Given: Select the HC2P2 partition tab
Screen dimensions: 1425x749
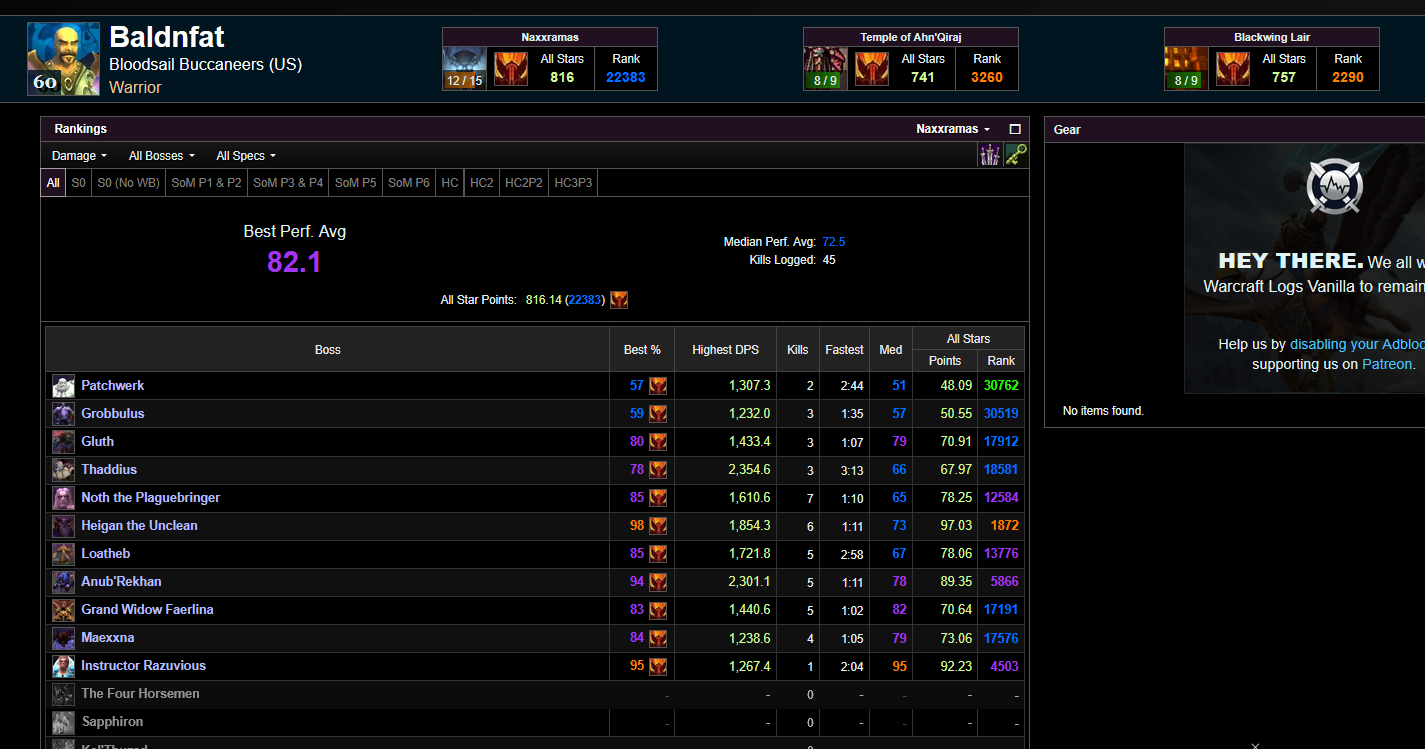Looking at the screenshot, I should (524, 183).
